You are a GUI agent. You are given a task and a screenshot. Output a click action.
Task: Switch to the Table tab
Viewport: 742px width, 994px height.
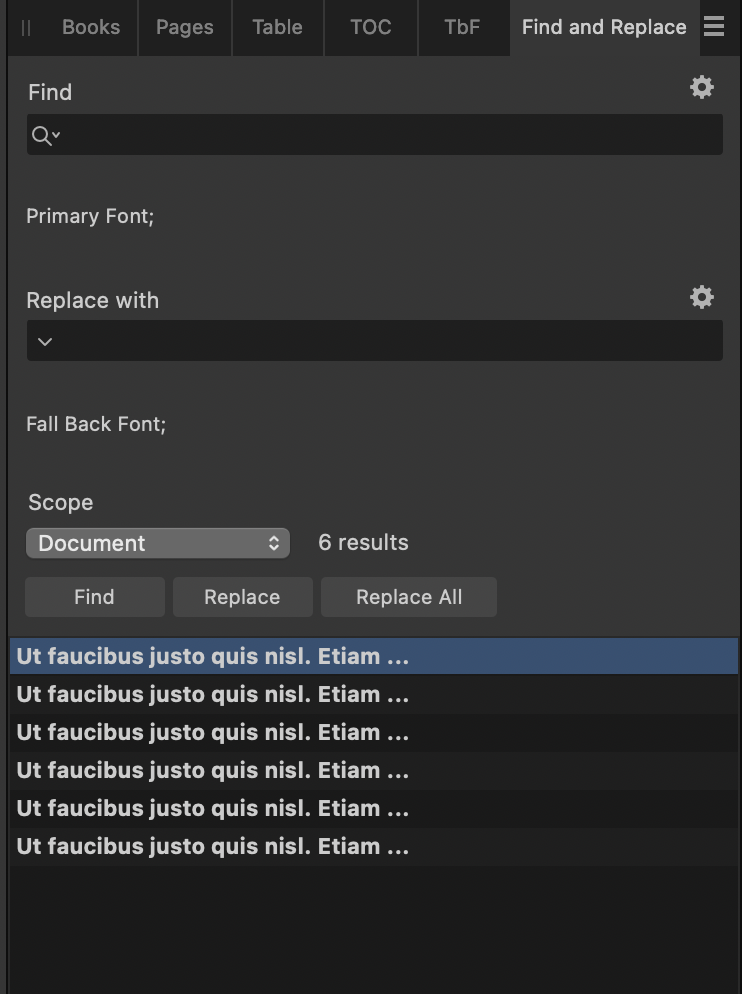coord(277,27)
